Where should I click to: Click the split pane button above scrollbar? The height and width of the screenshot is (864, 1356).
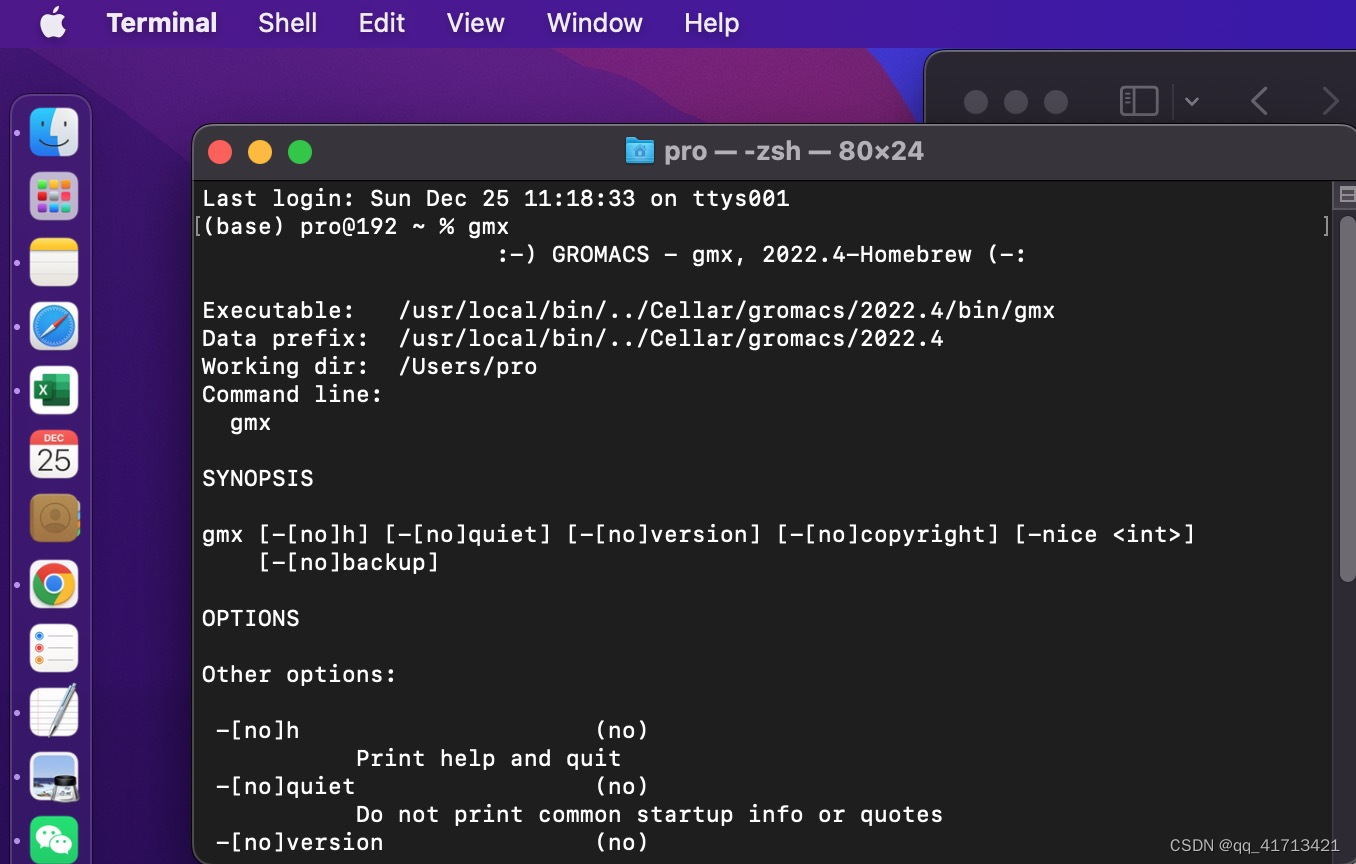coord(1347,194)
